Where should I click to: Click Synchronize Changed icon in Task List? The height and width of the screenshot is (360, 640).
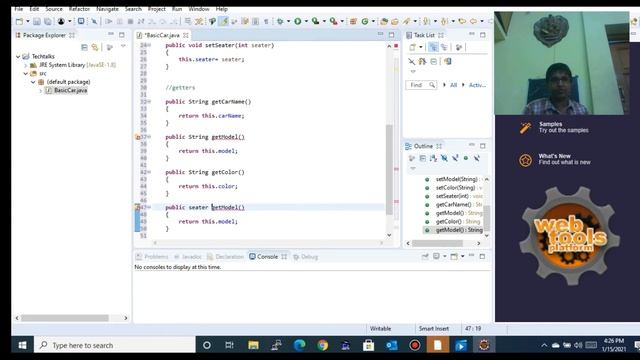click(x=448, y=62)
